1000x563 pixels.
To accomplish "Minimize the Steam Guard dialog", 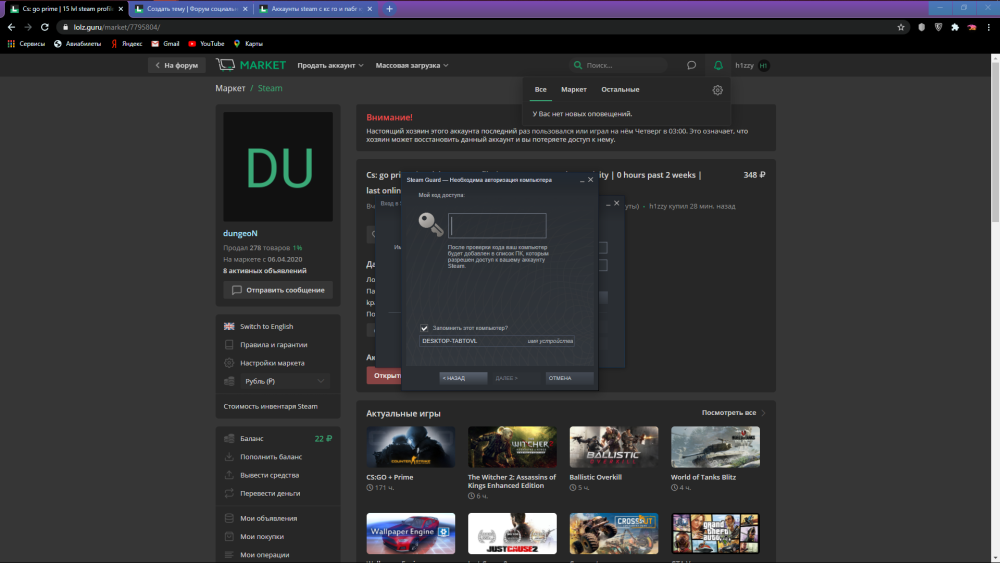I will click(582, 180).
